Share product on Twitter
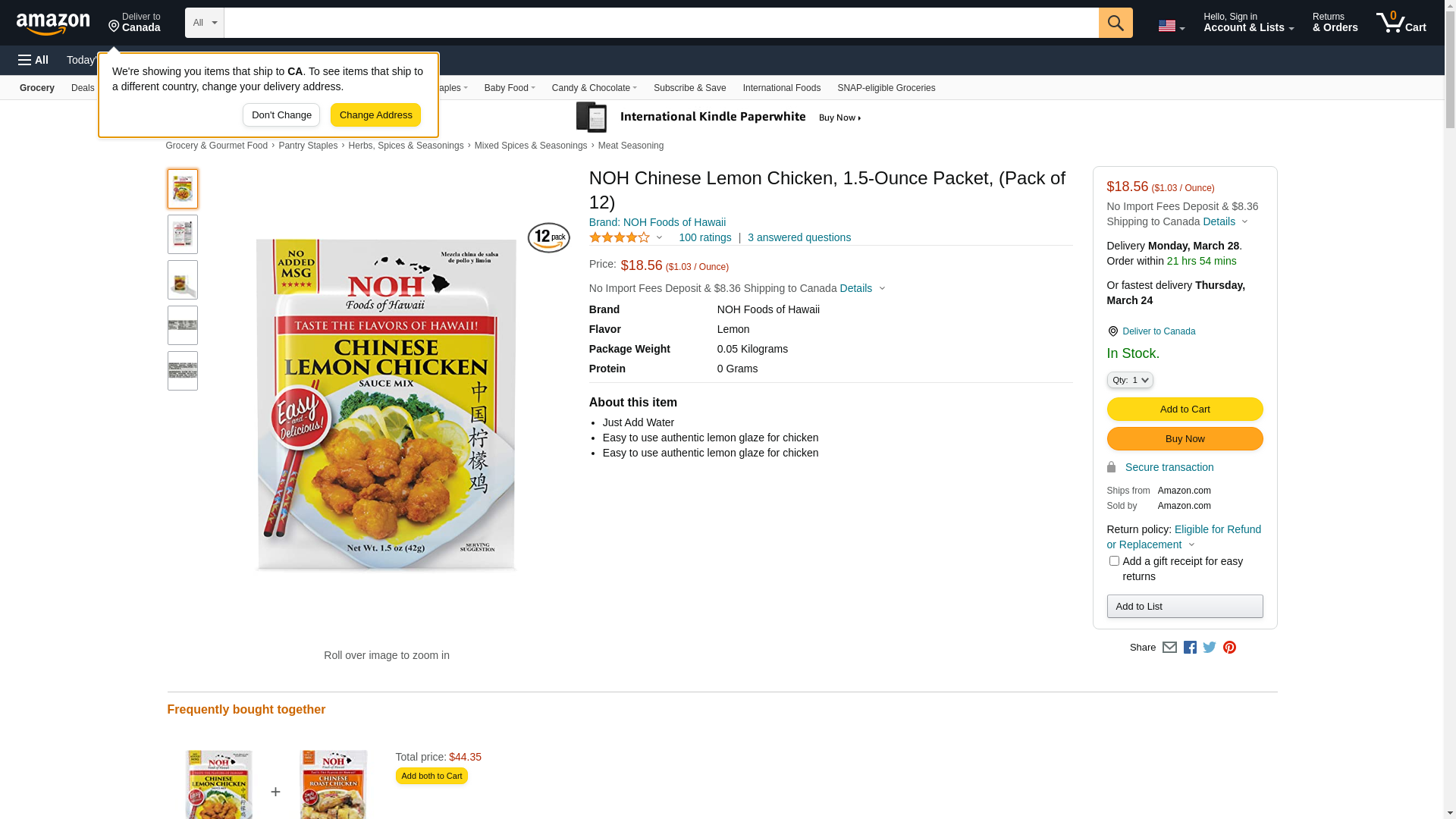Screen dimensions: 1456x819 (1210, 648)
